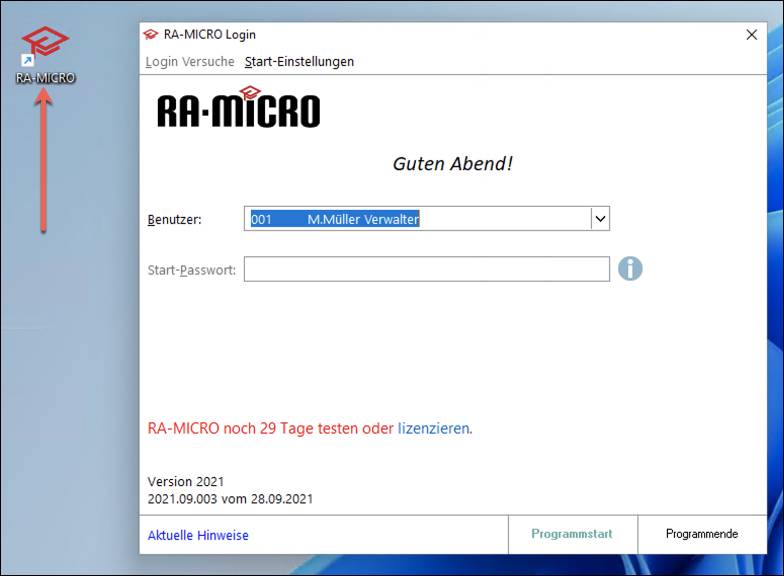The height and width of the screenshot is (576, 784).
Task: Click the blue info icon beside Start-Passwort
Action: (630, 269)
